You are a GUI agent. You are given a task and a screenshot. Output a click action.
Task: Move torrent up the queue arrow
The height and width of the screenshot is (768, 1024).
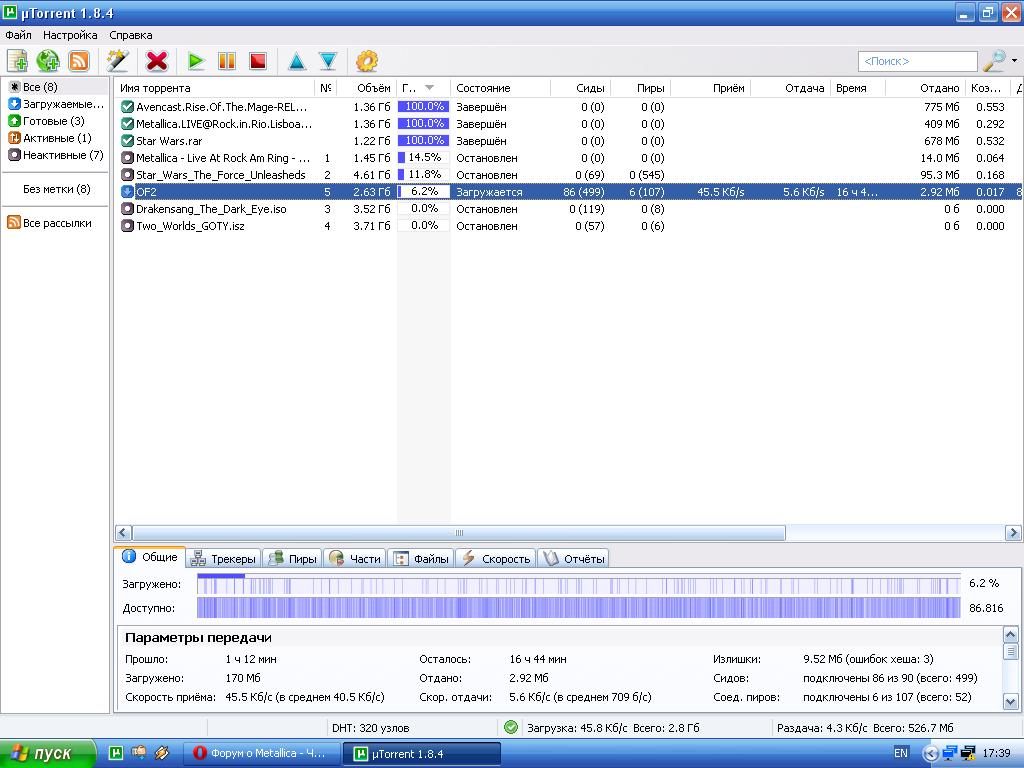point(297,61)
